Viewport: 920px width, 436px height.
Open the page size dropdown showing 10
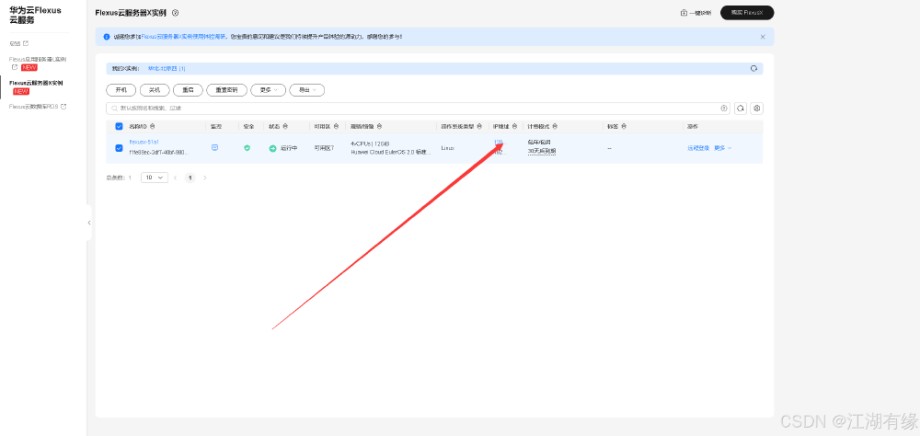pos(154,177)
